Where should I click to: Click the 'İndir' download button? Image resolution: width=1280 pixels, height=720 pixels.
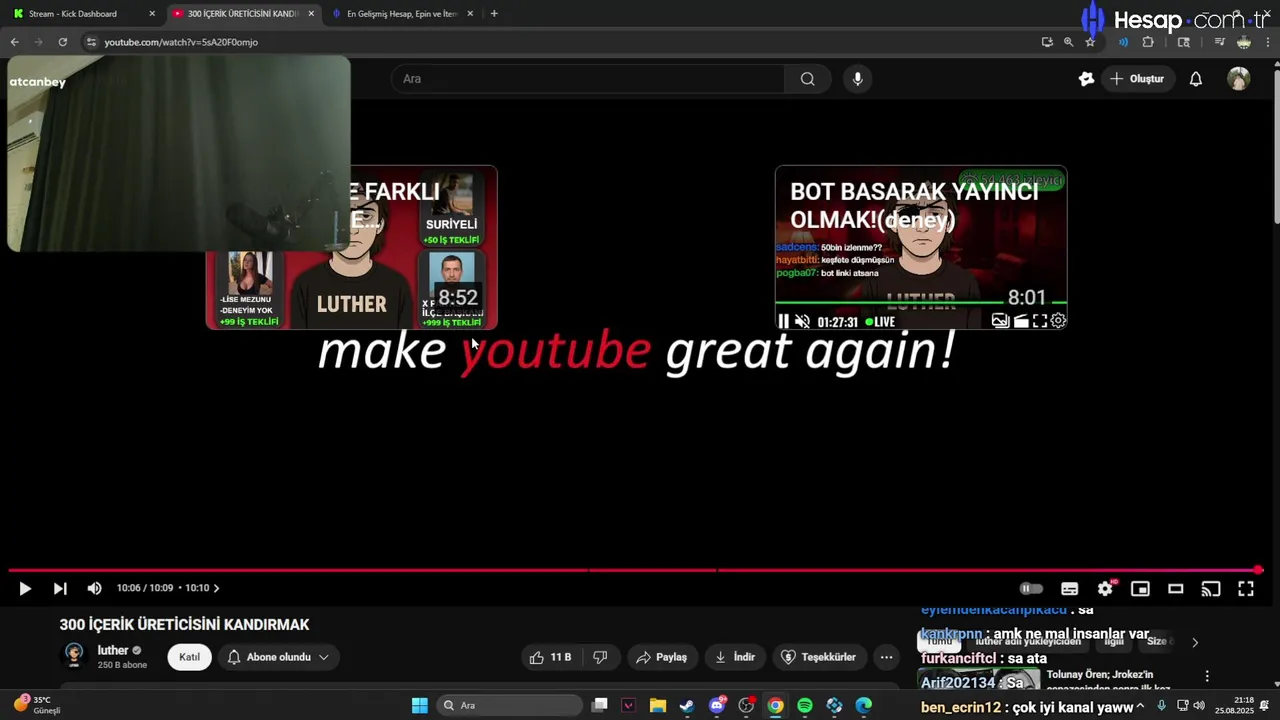pyautogui.click(x=735, y=657)
